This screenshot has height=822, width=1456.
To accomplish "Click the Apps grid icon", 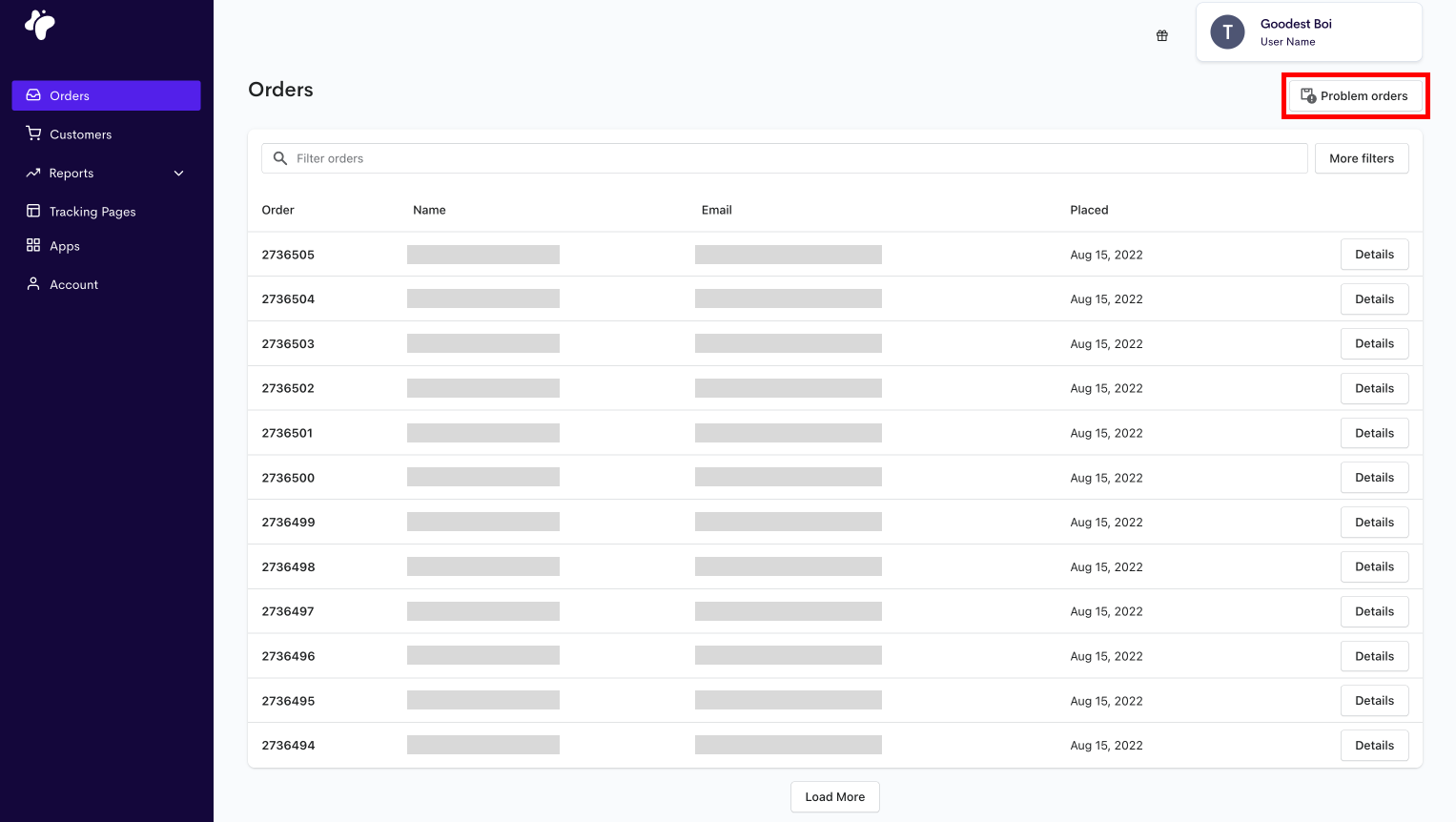I will point(33,246).
